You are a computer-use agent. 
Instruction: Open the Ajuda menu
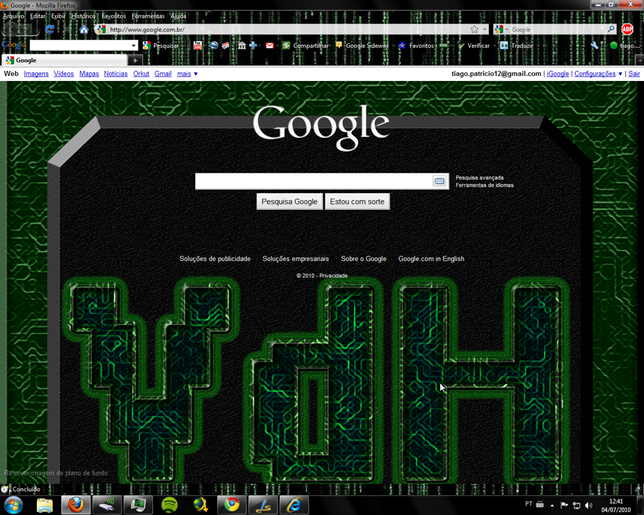pyautogui.click(x=178, y=16)
